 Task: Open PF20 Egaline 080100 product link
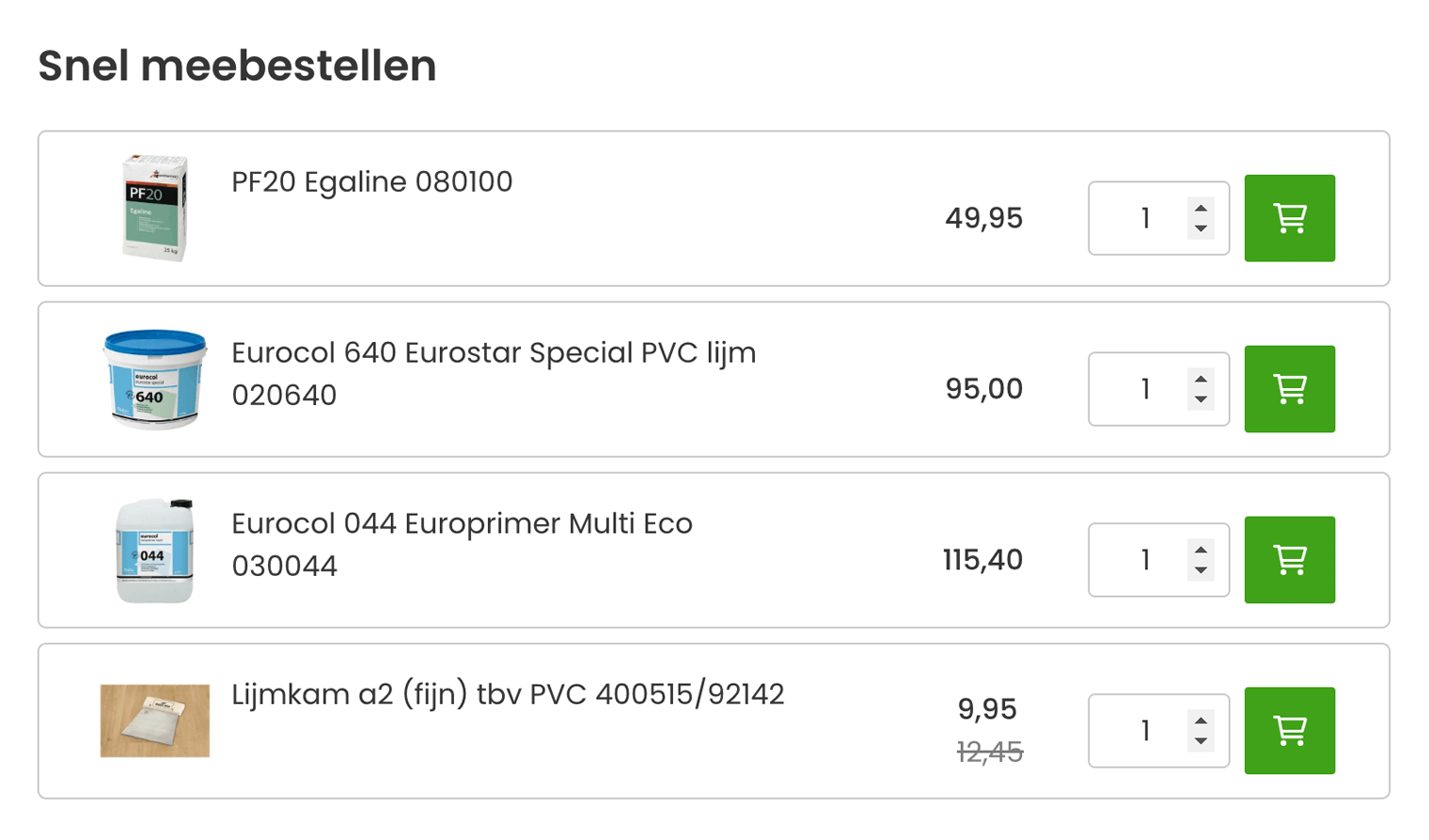pyautogui.click(x=372, y=181)
